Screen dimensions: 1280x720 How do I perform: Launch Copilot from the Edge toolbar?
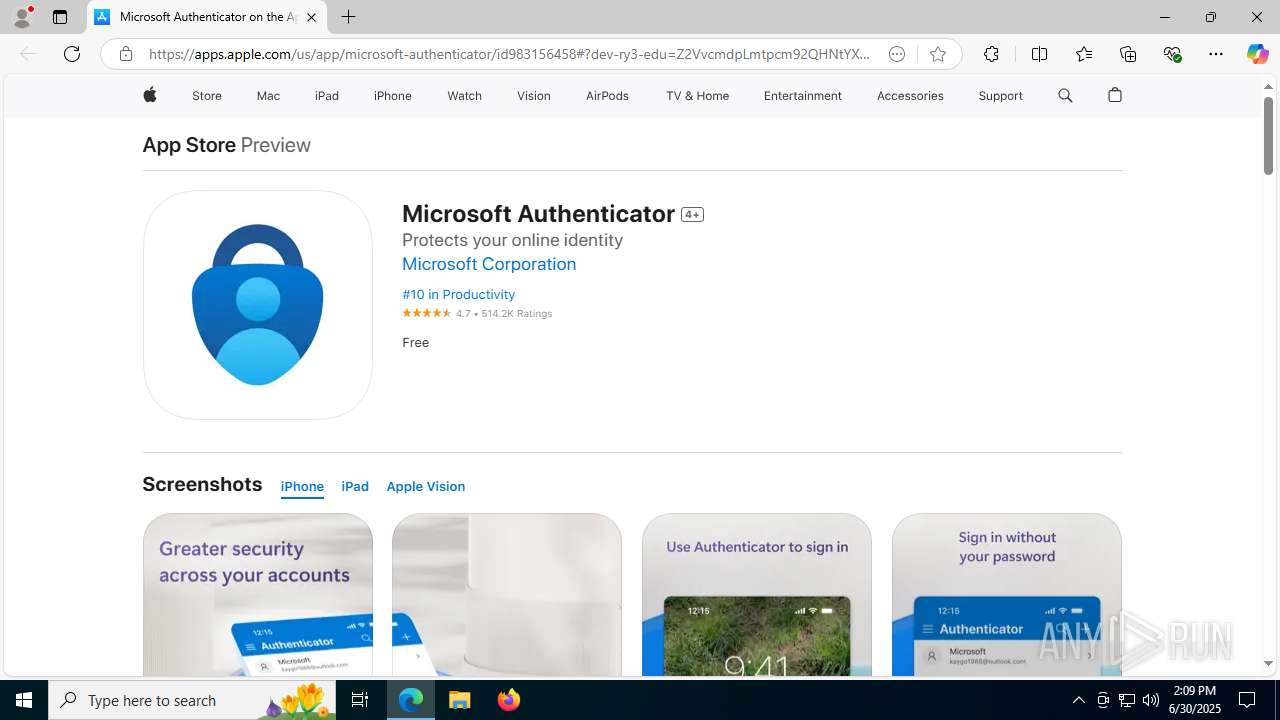(x=1257, y=54)
